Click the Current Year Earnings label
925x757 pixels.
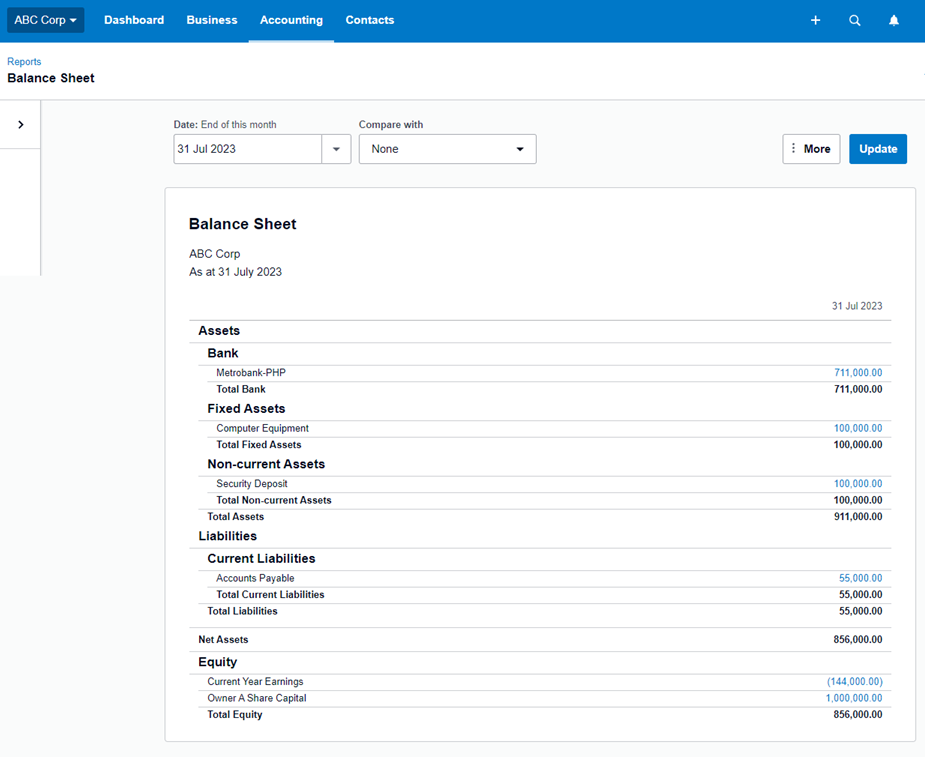click(x=255, y=681)
